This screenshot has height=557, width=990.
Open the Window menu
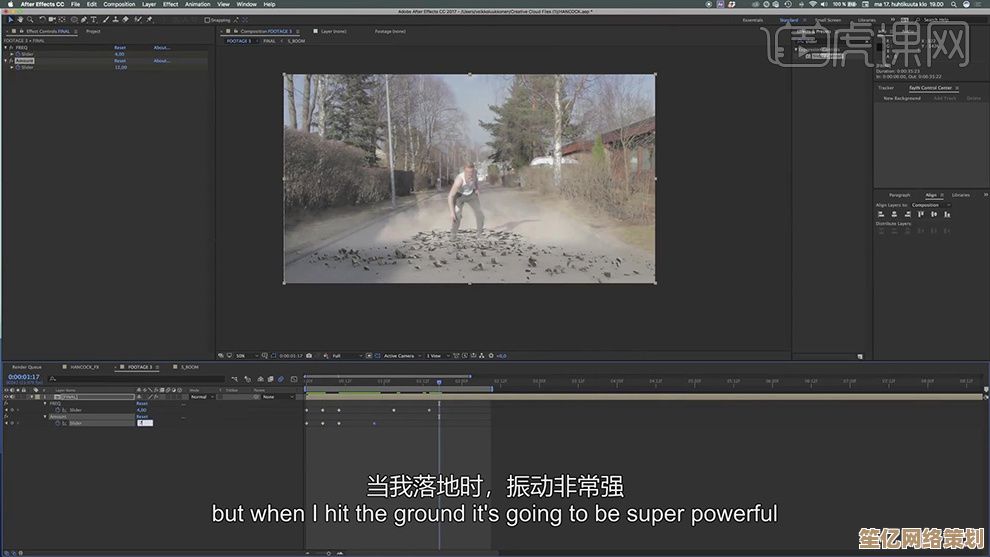(x=246, y=4)
